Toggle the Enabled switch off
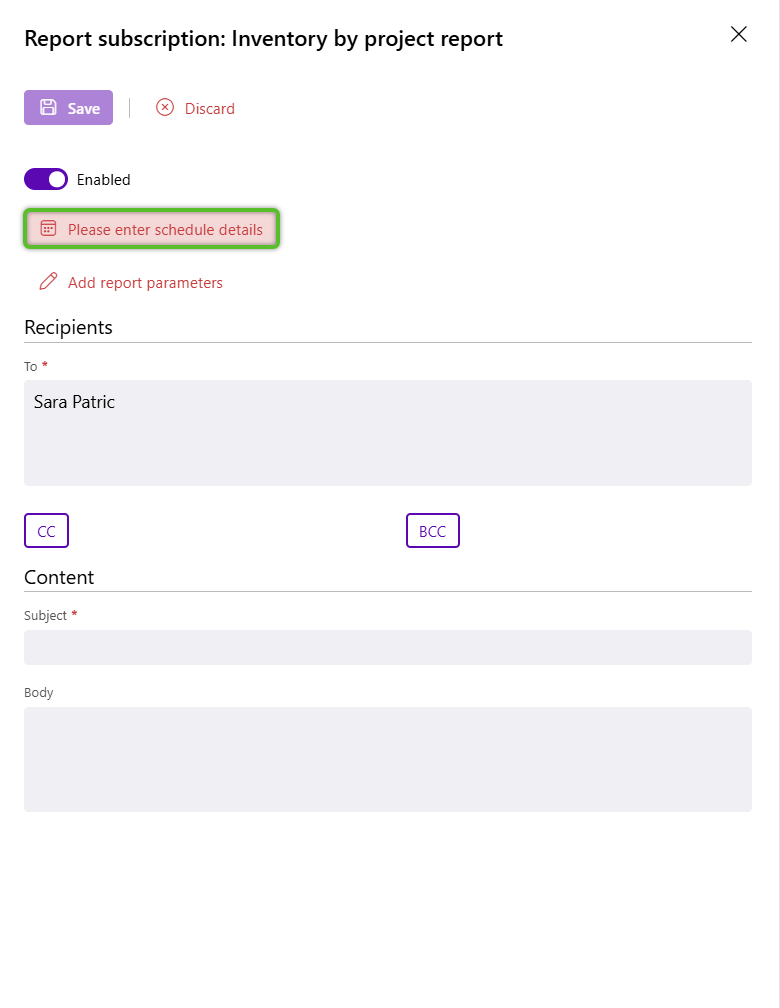Image resolution: width=780 pixels, height=1008 pixels. [x=46, y=179]
